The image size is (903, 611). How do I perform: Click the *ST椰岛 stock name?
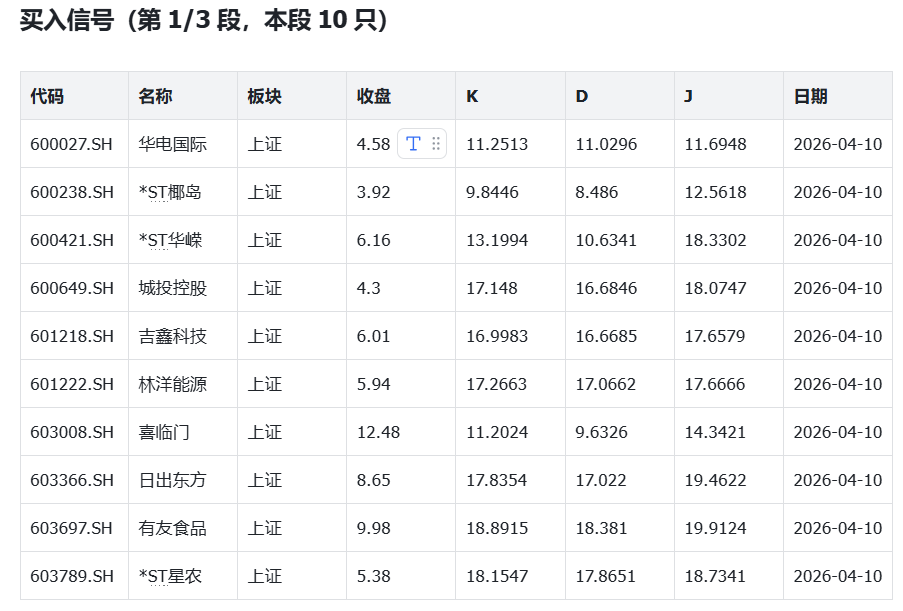coord(170,192)
